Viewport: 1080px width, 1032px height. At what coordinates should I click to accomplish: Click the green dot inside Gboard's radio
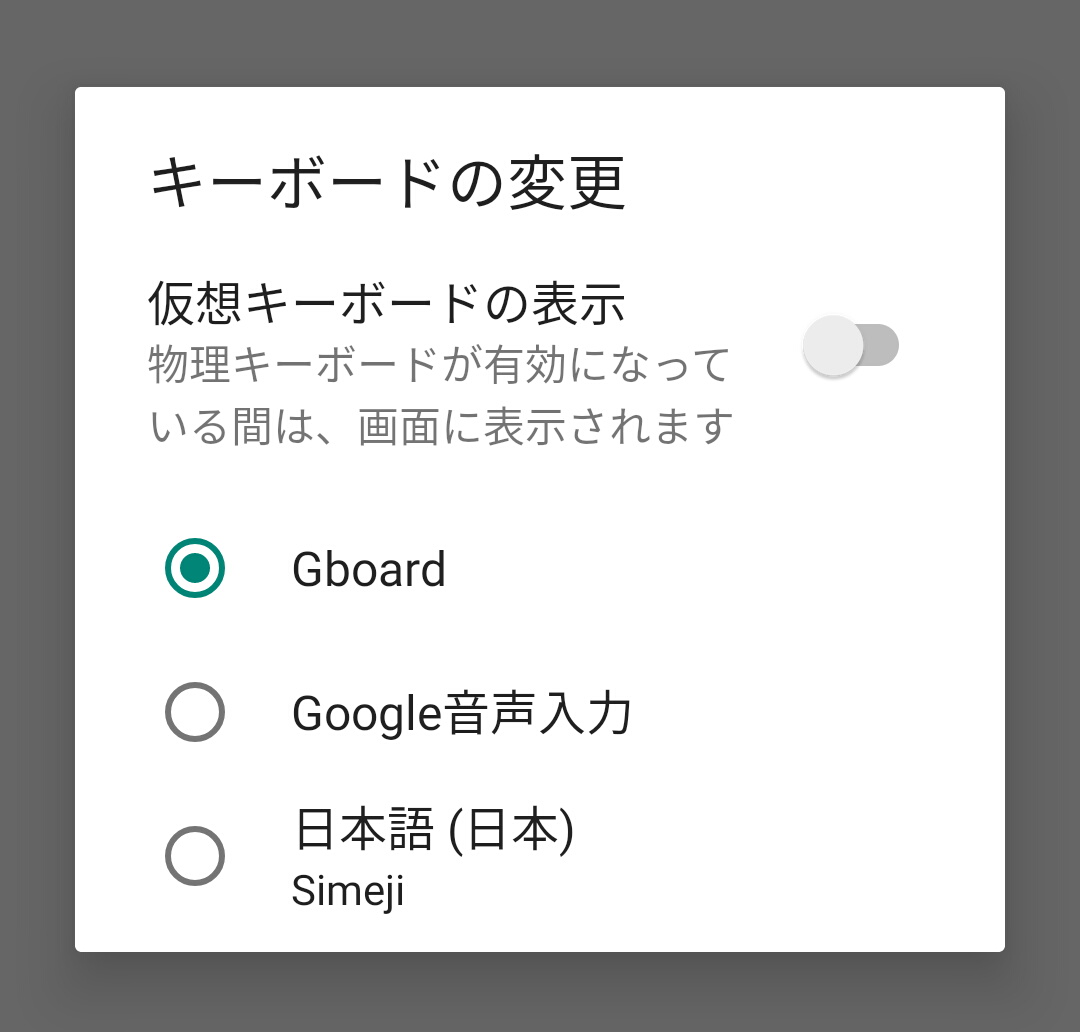click(195, 568)
